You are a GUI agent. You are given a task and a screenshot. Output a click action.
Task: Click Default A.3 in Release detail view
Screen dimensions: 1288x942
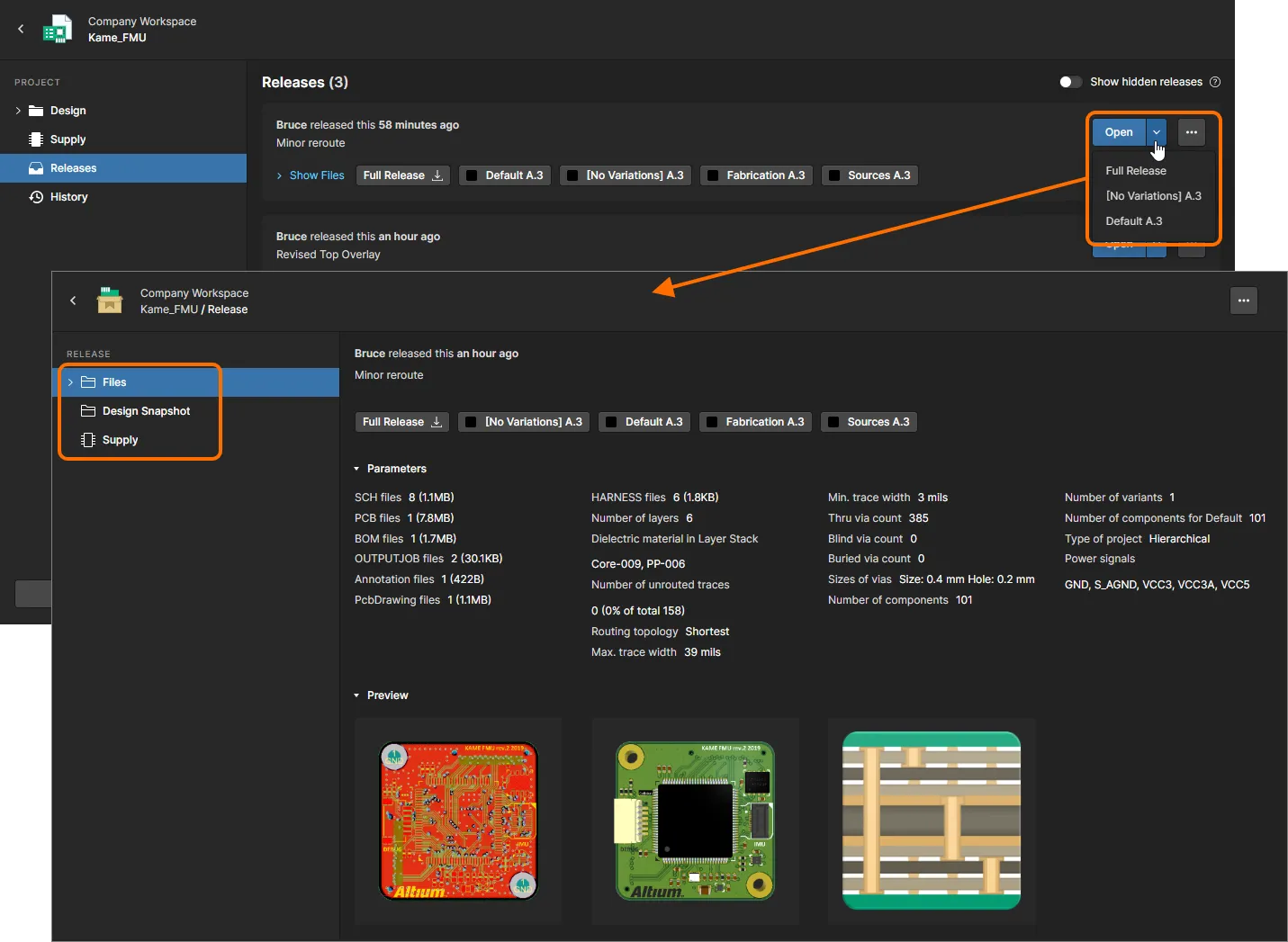click(x=644, y=422)
